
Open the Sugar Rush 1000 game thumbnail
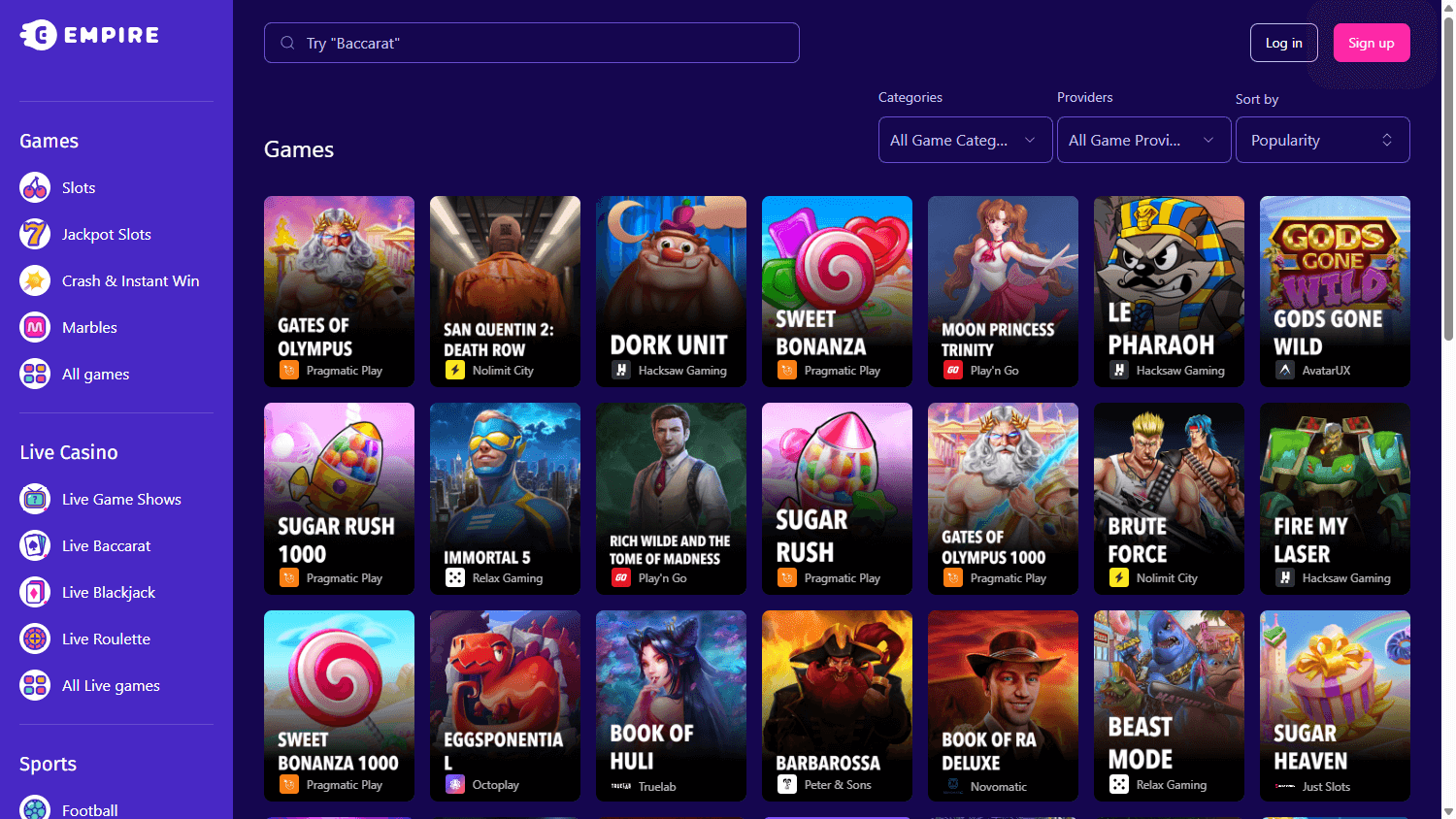click(339, 499)
